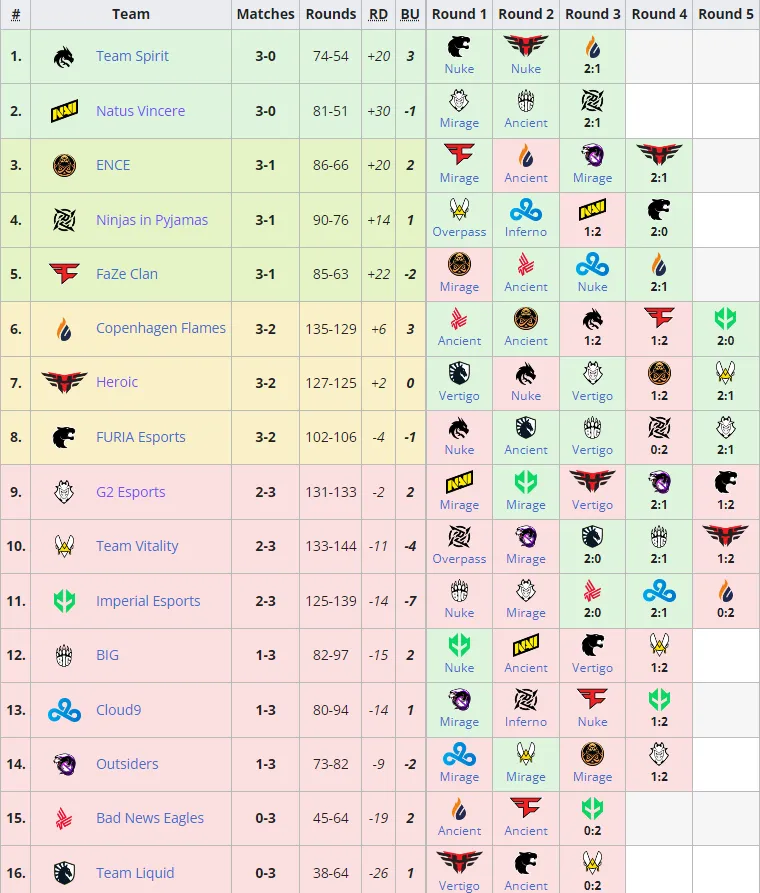Open the Imperial Esports team link
The width and height of the screenshot is (760, 893).
coord(148,601)
